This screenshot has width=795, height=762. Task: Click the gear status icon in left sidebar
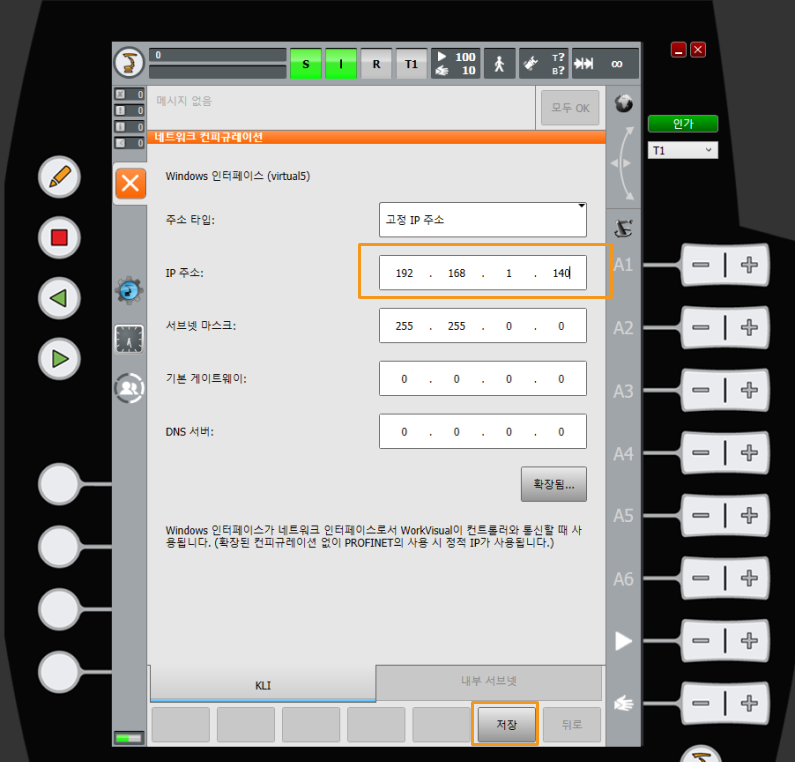[x=129, y=291]
